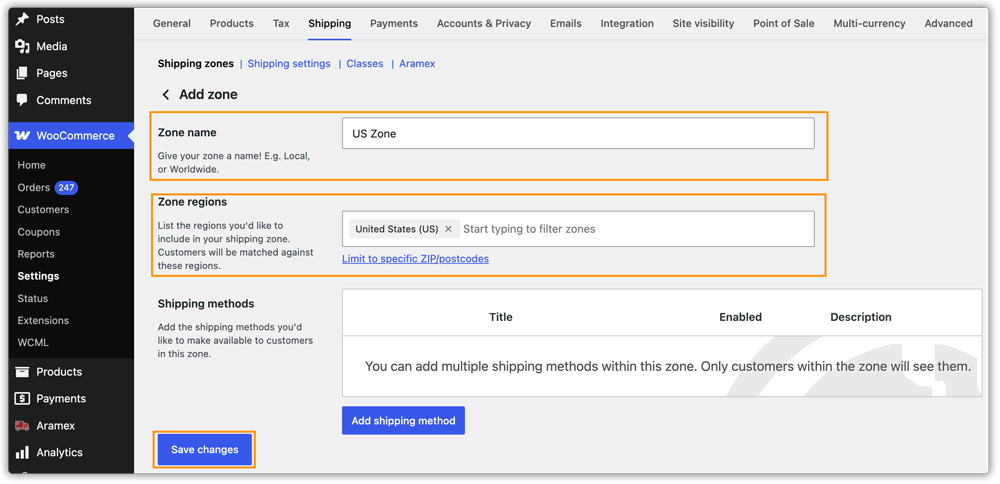Click the Media icon in sidebar
1000x484 pixels.
[22, 46]
